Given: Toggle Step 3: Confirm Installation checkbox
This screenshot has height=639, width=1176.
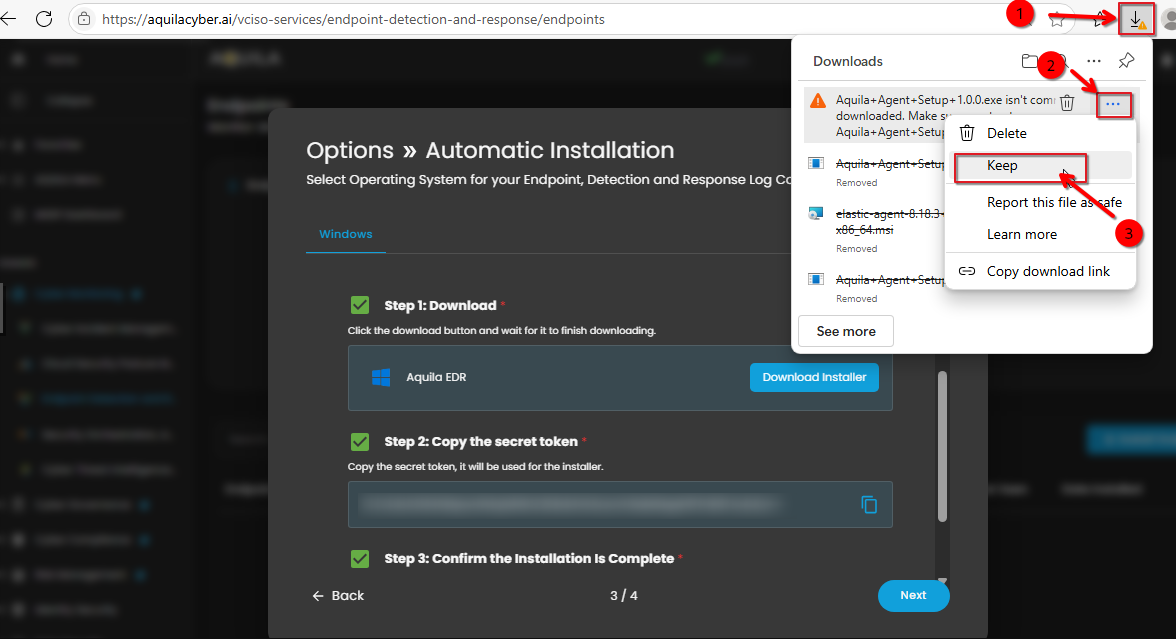Looking at the screenshot, I should pyautogui.click(x=359, y=558).
